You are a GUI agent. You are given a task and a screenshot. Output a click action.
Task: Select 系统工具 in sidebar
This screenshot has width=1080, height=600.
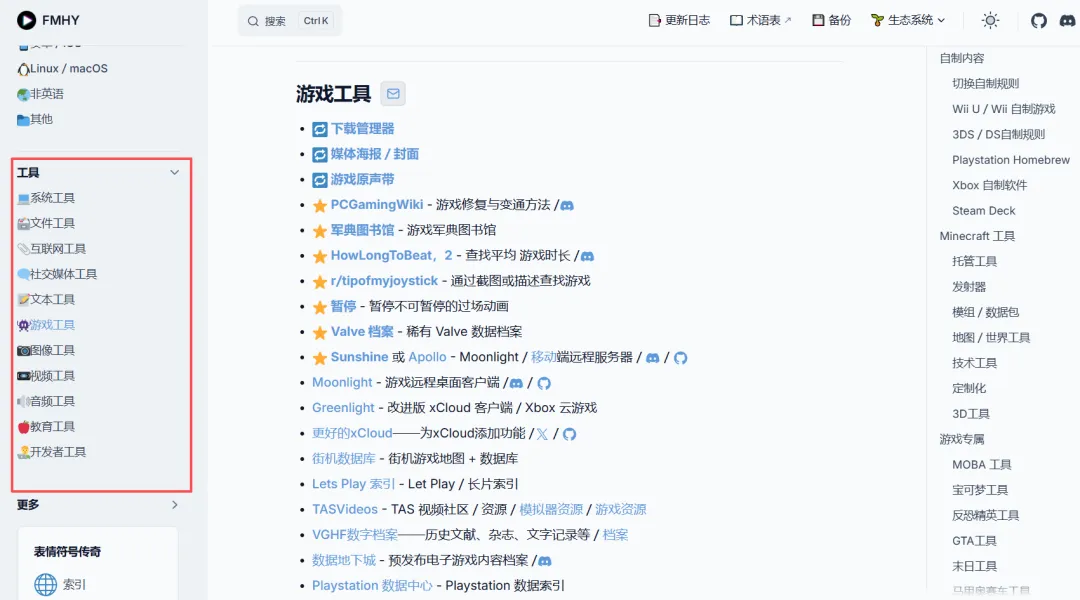(x=46, y=198)
